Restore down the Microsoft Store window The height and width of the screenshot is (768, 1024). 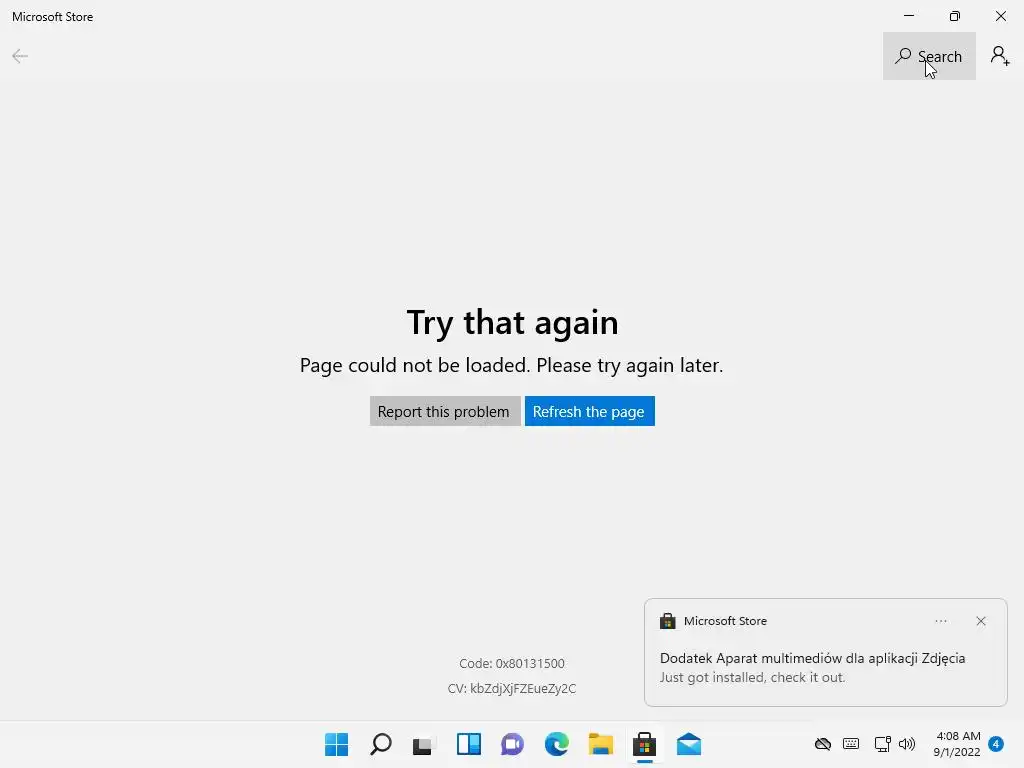point(955,16)
